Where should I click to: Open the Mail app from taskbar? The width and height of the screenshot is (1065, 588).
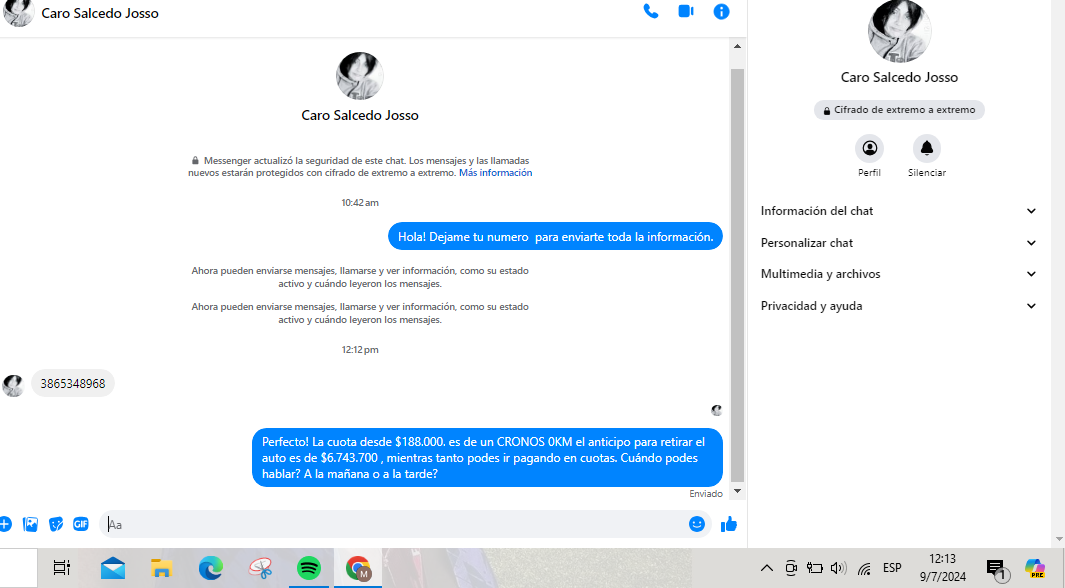(113, 568)
